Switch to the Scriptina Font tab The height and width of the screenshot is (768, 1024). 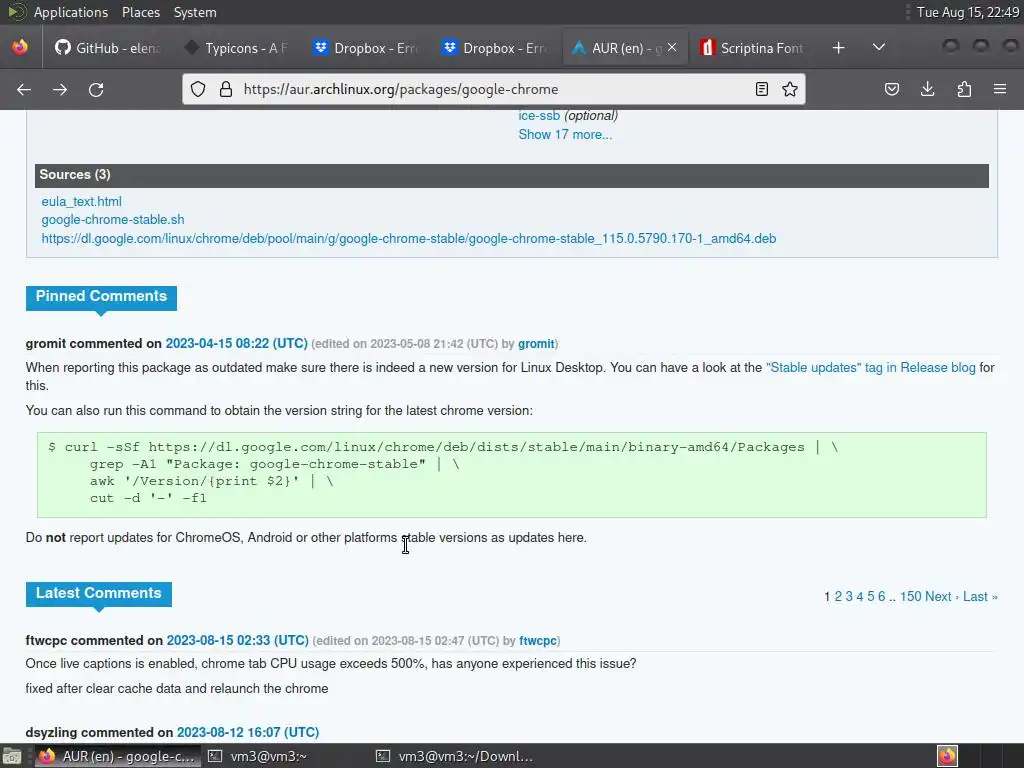752,48
